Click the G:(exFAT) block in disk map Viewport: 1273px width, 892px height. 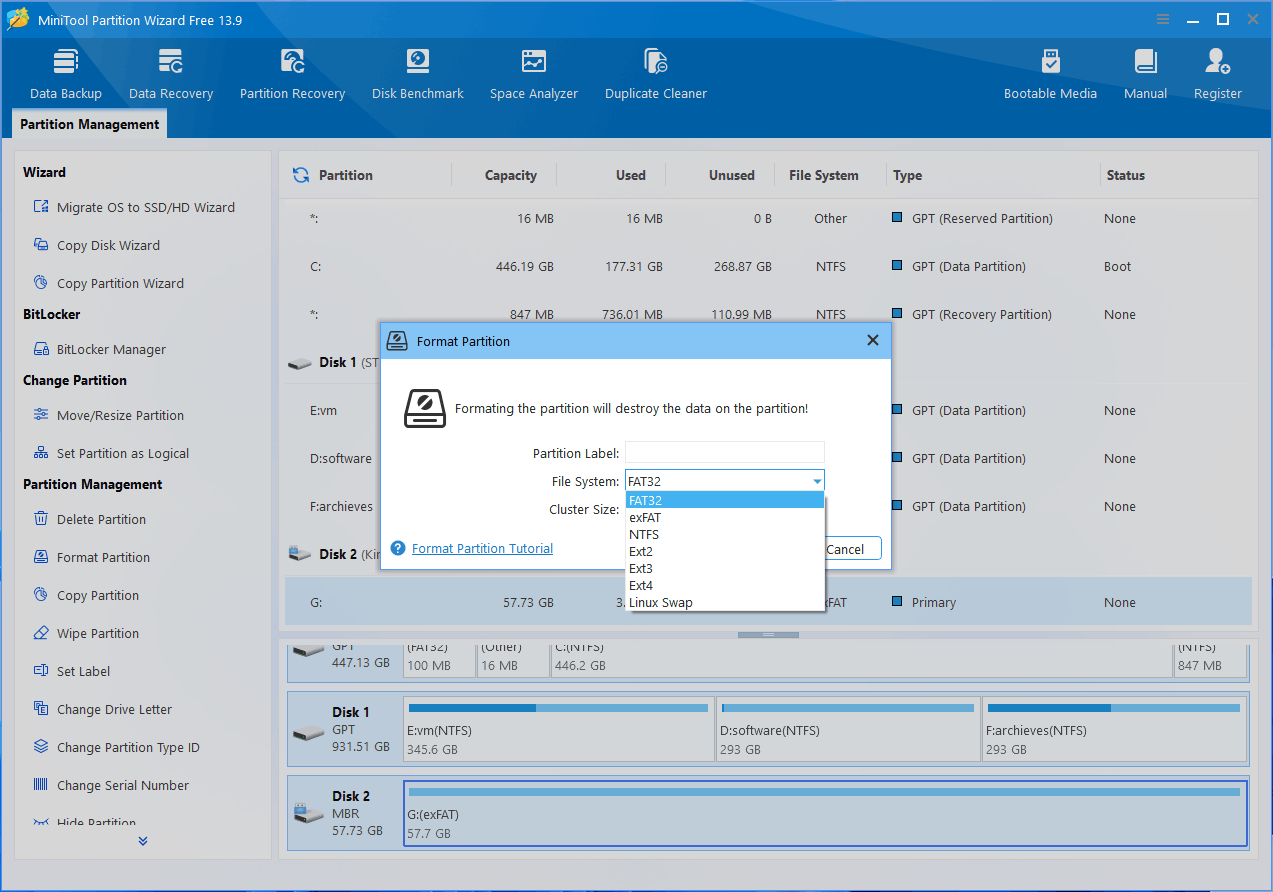tap(826, 814)
